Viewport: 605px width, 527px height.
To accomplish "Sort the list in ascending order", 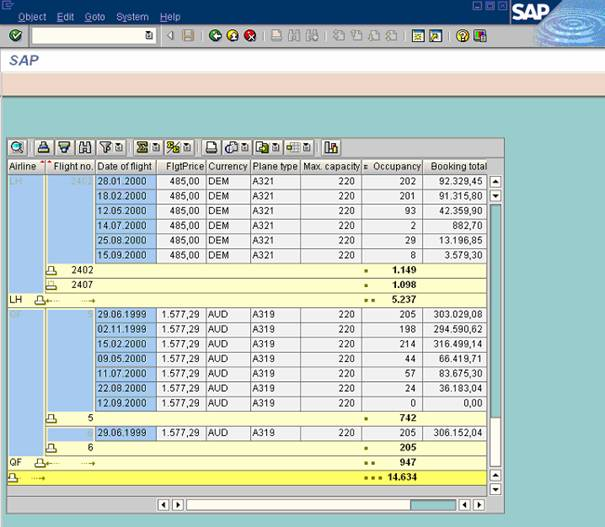I will click(x=43, y=147).
